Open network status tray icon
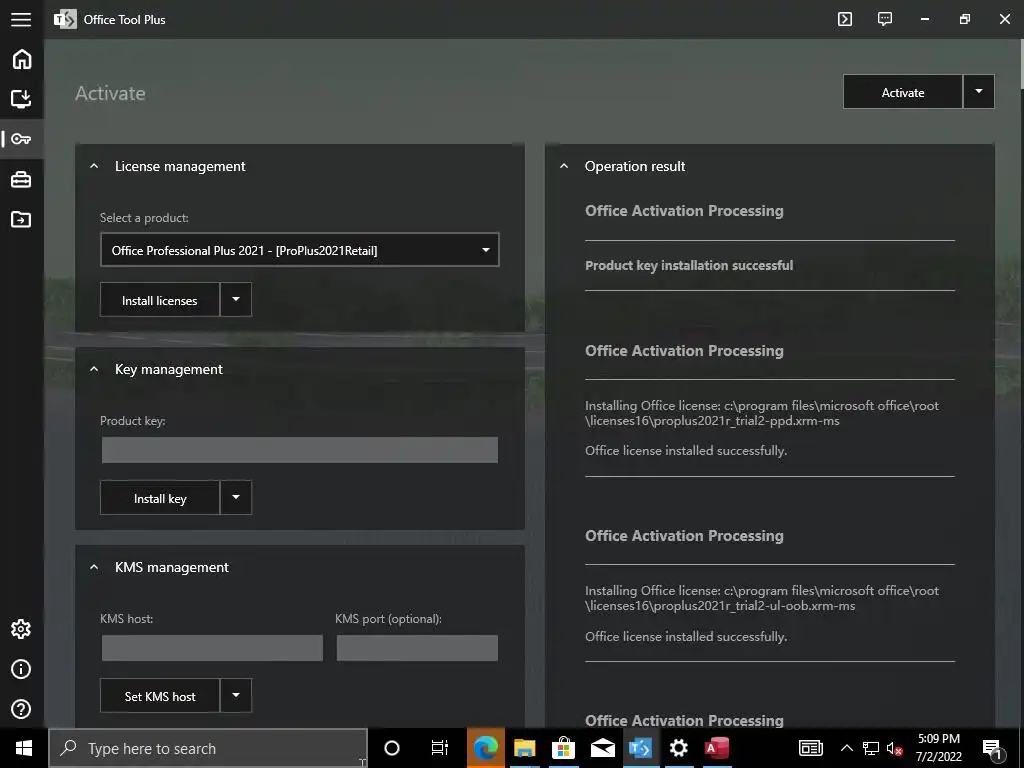The image size is (1024, 768). coord(871,748)
